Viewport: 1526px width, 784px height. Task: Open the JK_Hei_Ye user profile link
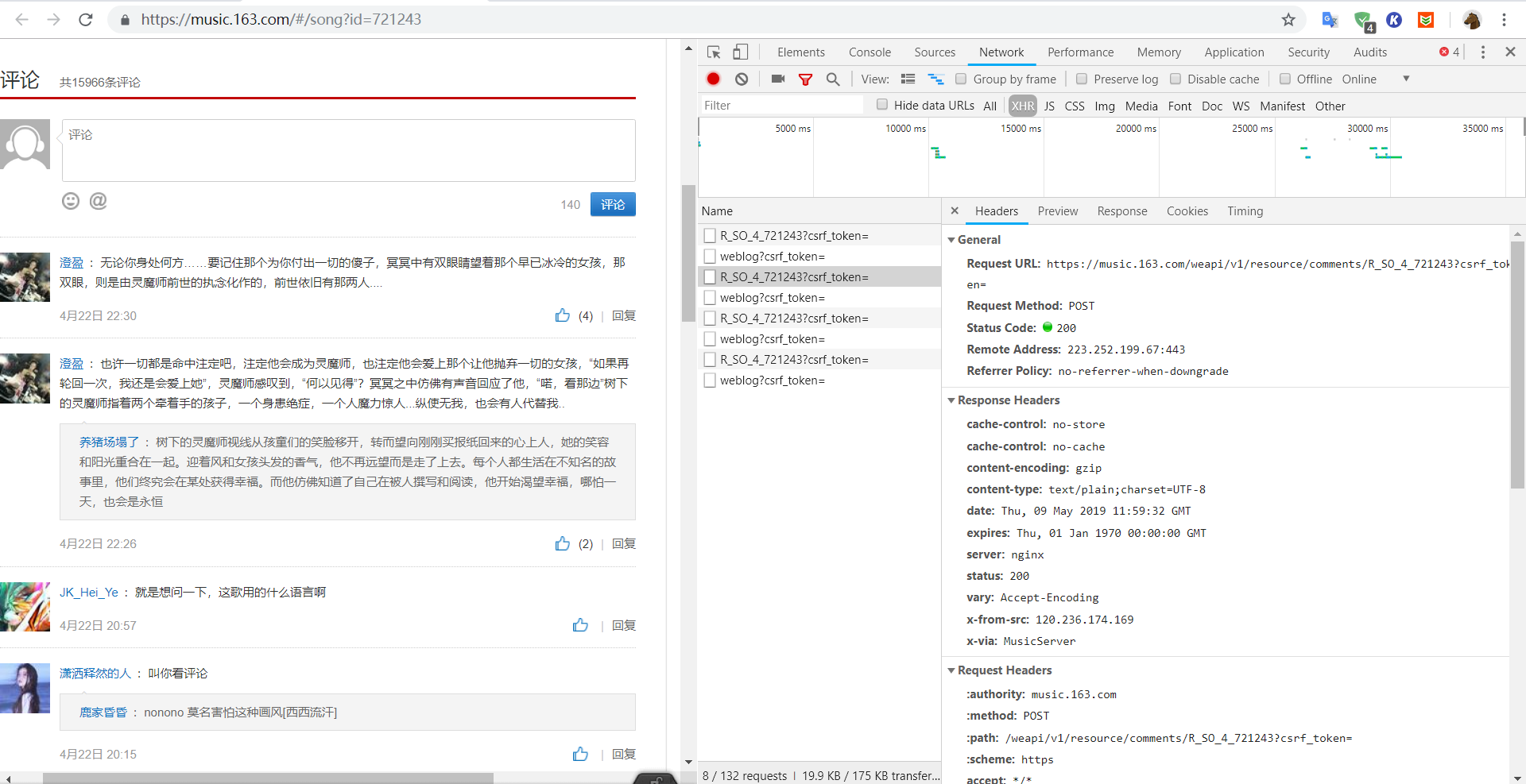point(88,592)
